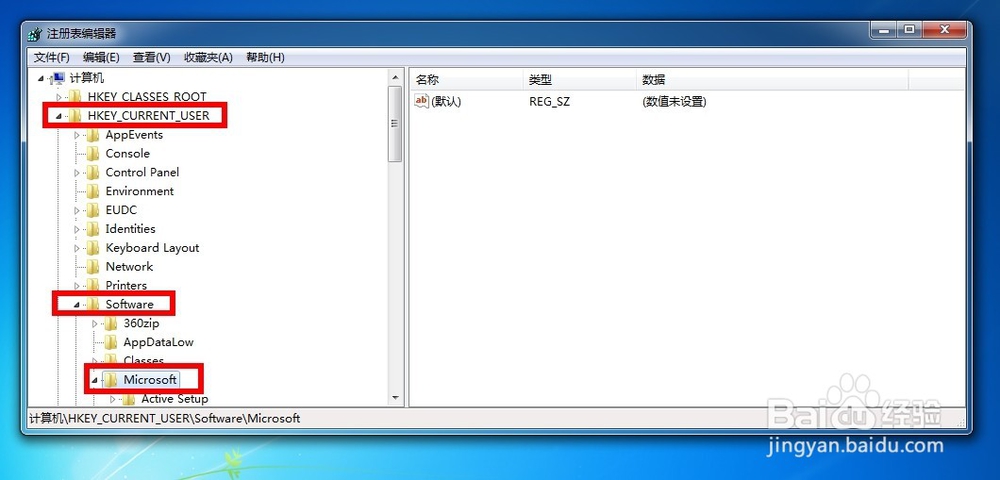Collapse the Microsoft key arrow
1000x480 pixels.
click(94, 380)
